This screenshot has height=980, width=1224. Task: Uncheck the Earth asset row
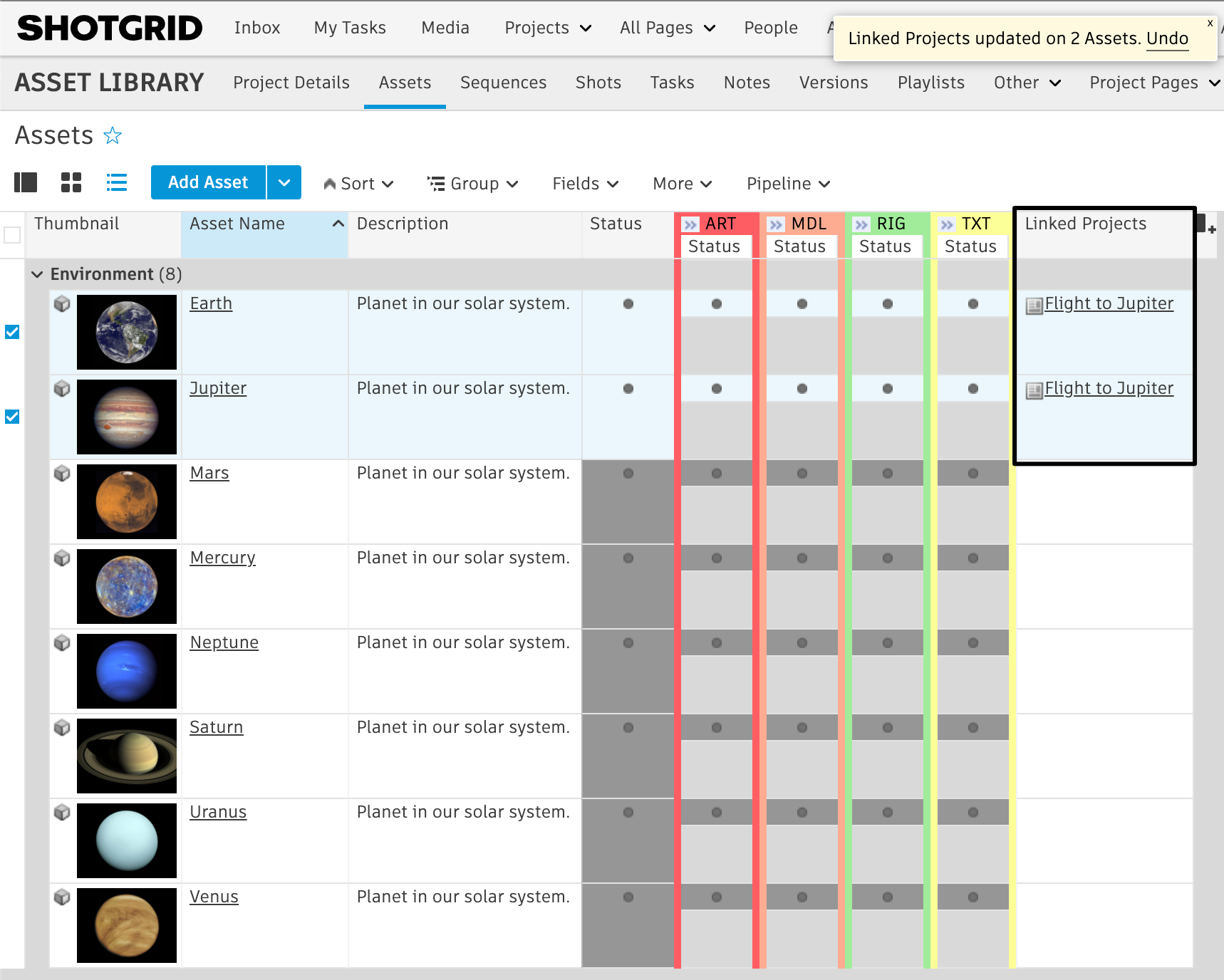tap(11, 331)
